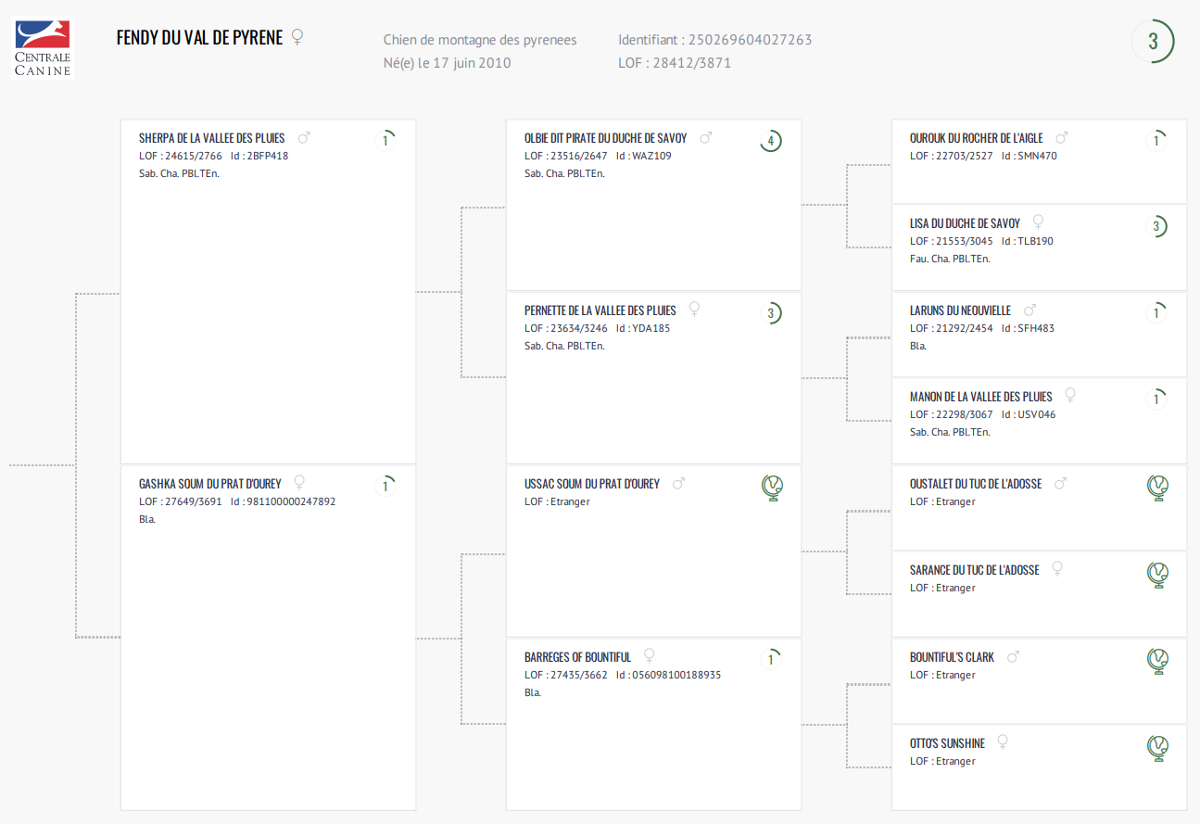Click the globe icon on Sarance du Tuc
The image size is (1200, 824).
coord(1158,574)
